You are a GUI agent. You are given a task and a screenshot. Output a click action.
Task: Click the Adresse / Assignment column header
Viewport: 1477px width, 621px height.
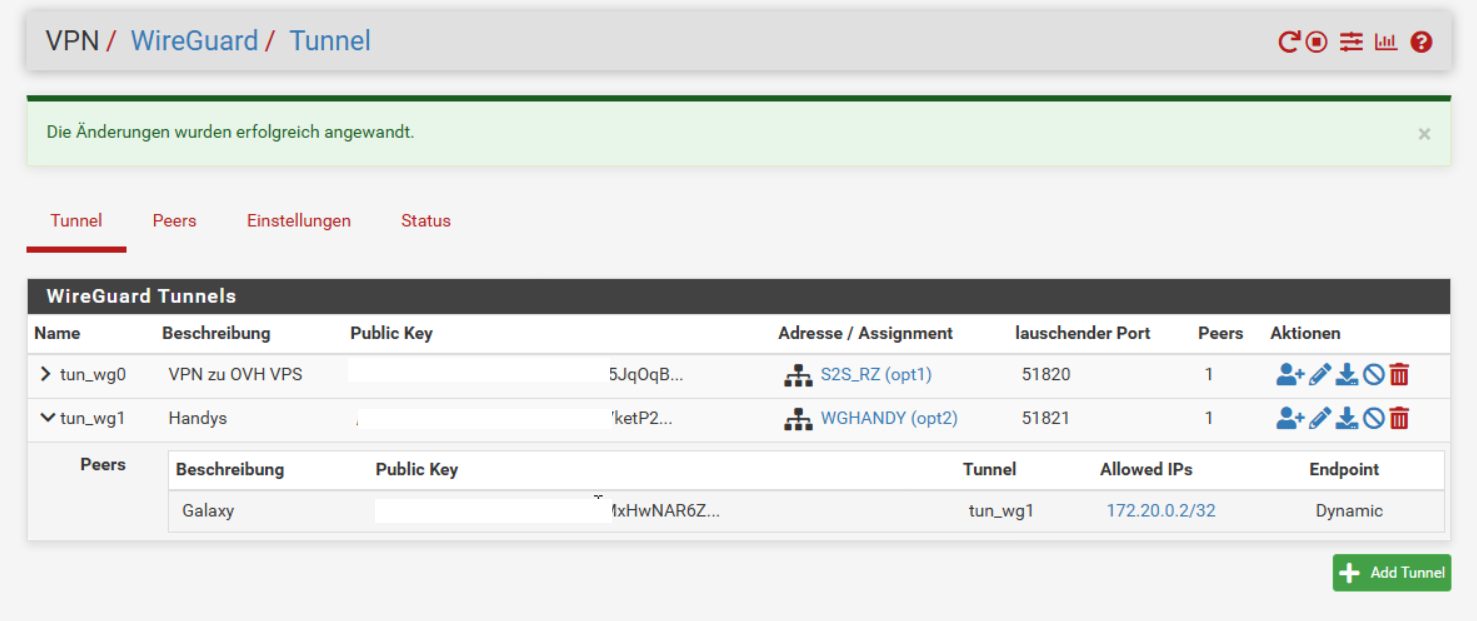pos(865,333)
